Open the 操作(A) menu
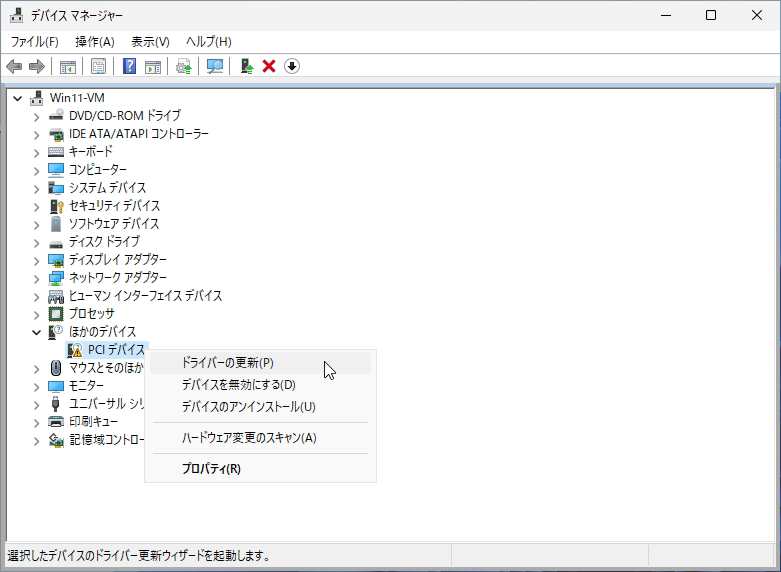Image resolution: width=781 pixels, height=572 pixels. point(95,42)
